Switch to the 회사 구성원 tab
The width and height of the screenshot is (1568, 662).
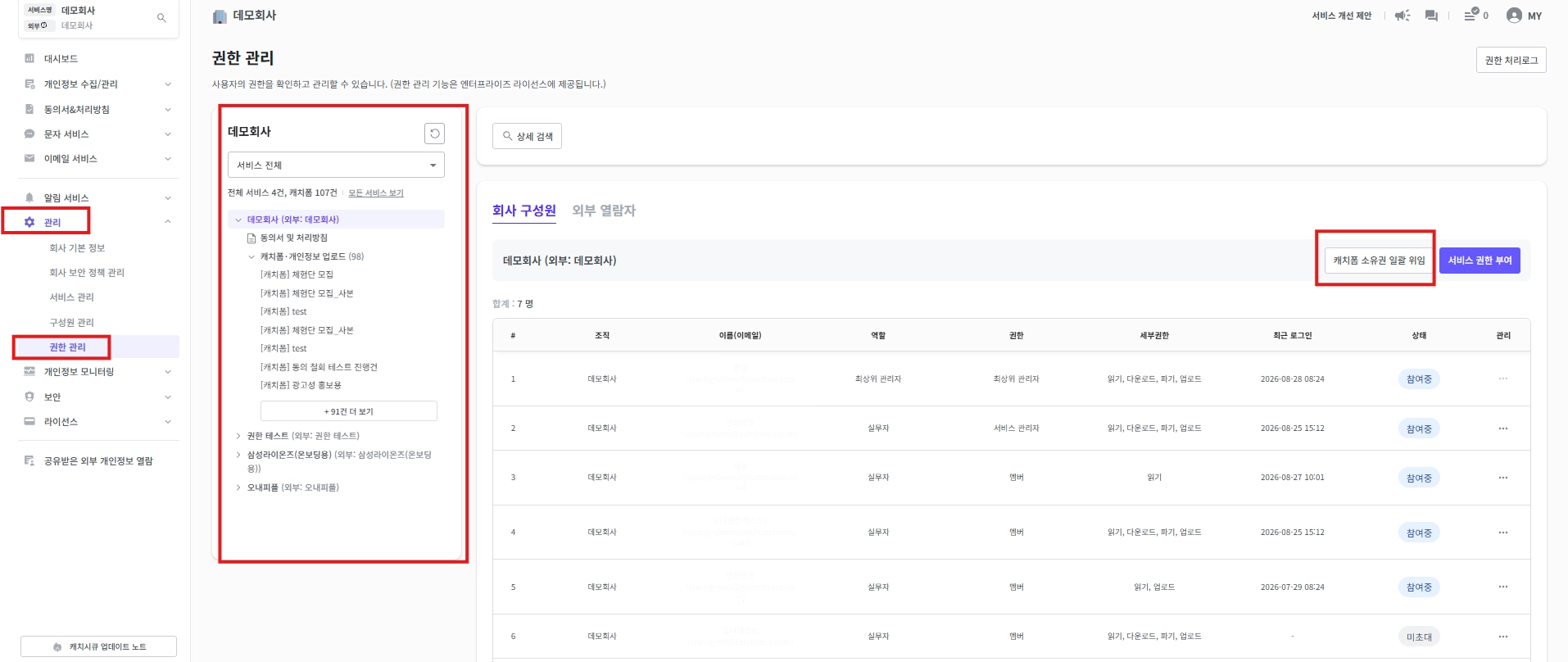pos(524,211)
